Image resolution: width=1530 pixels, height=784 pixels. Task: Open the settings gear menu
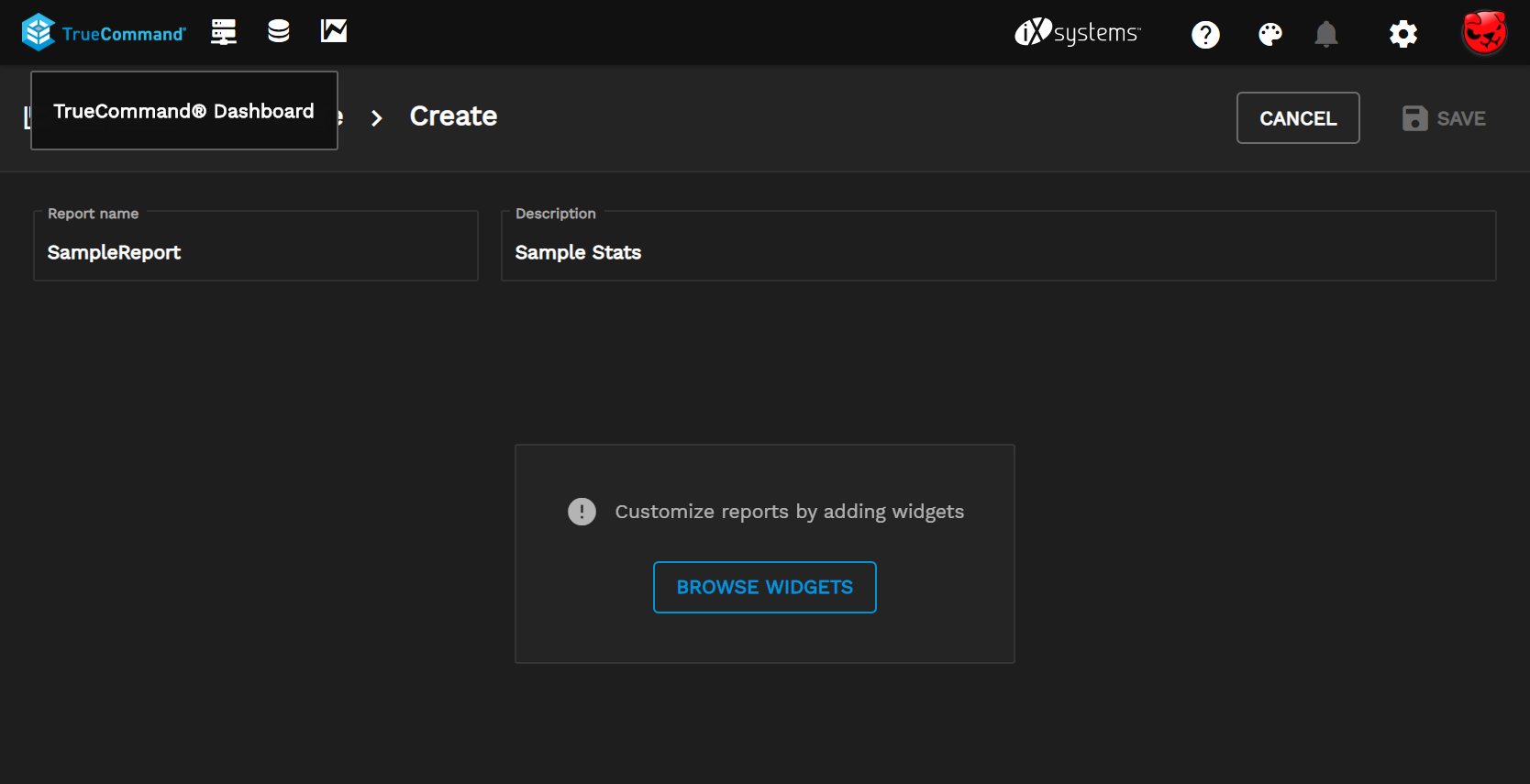pos(1403,35)
